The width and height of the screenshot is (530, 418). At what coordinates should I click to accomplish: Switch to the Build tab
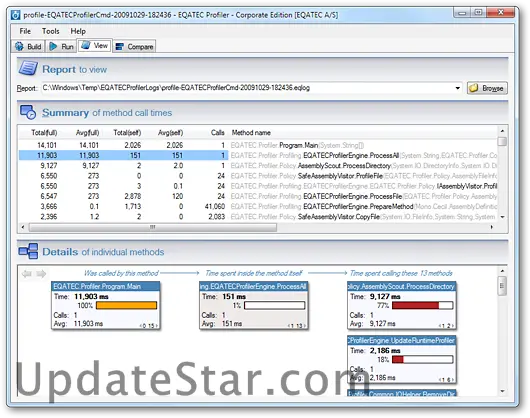28,46
